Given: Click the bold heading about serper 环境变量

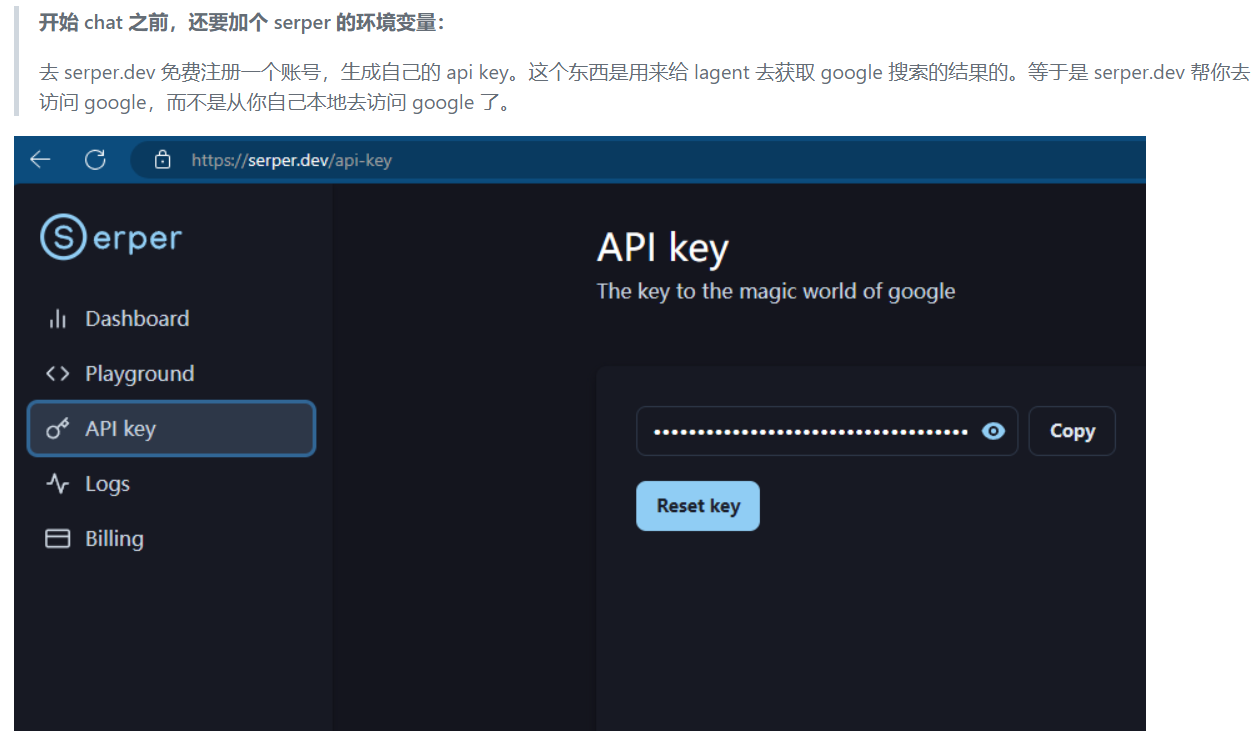Looking at the screenshot, I should coord(242,23).
